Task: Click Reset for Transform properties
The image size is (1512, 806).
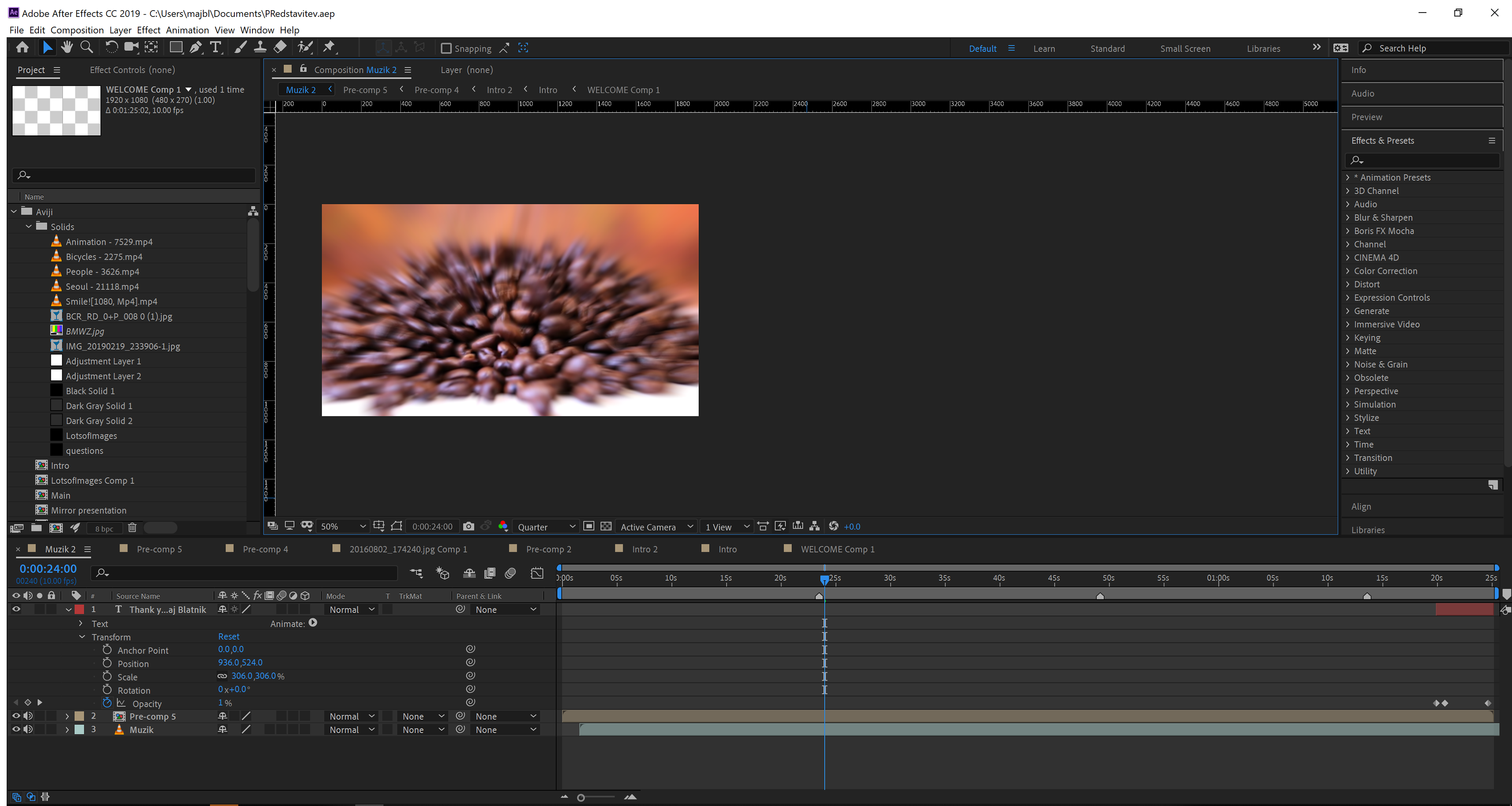Action: pyautogui.click(x=228, y=636)
